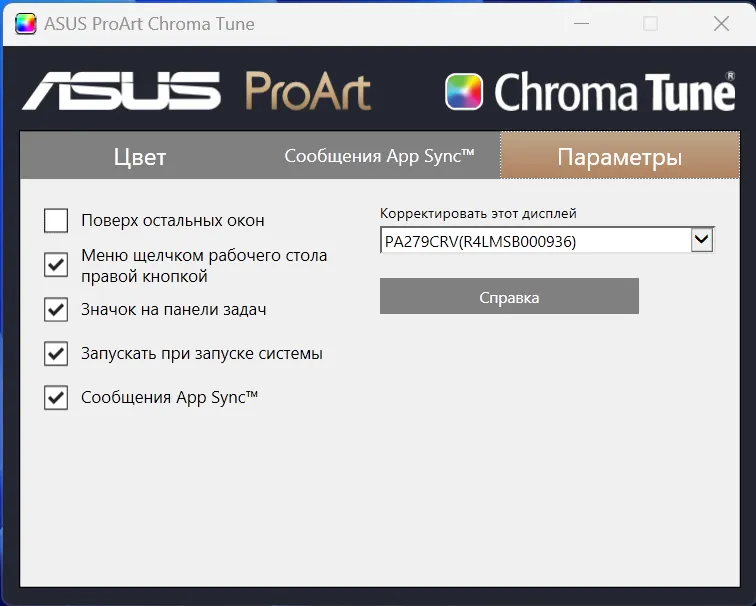Image resolution: width=756 pixels, height=606 pixels.
Task: Select the Параметры tab
Action: [x=619, y=157]
